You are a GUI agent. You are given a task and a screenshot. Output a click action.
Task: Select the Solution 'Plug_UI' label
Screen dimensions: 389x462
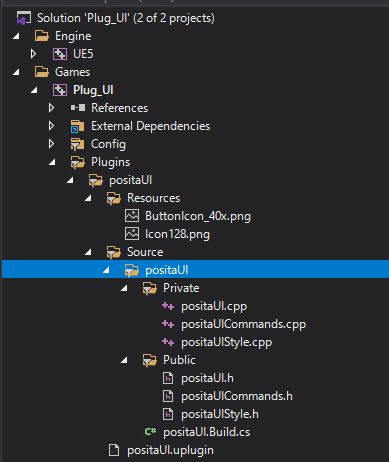126,18
